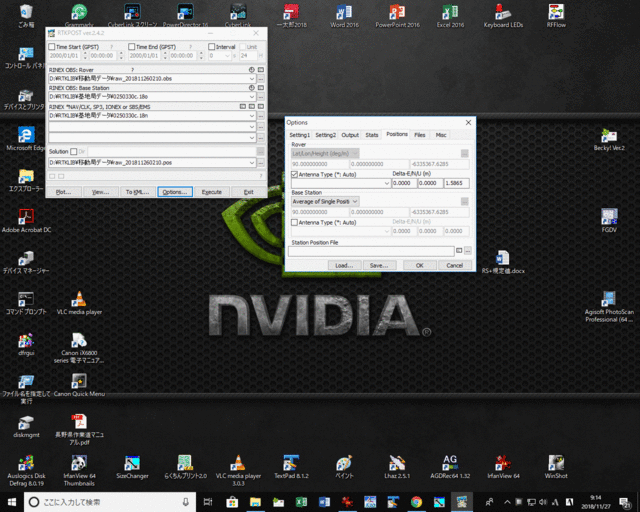Expand the rover OBS file path dropdown
This screenshot has height=512, width=640.
[x=252, y=78]
